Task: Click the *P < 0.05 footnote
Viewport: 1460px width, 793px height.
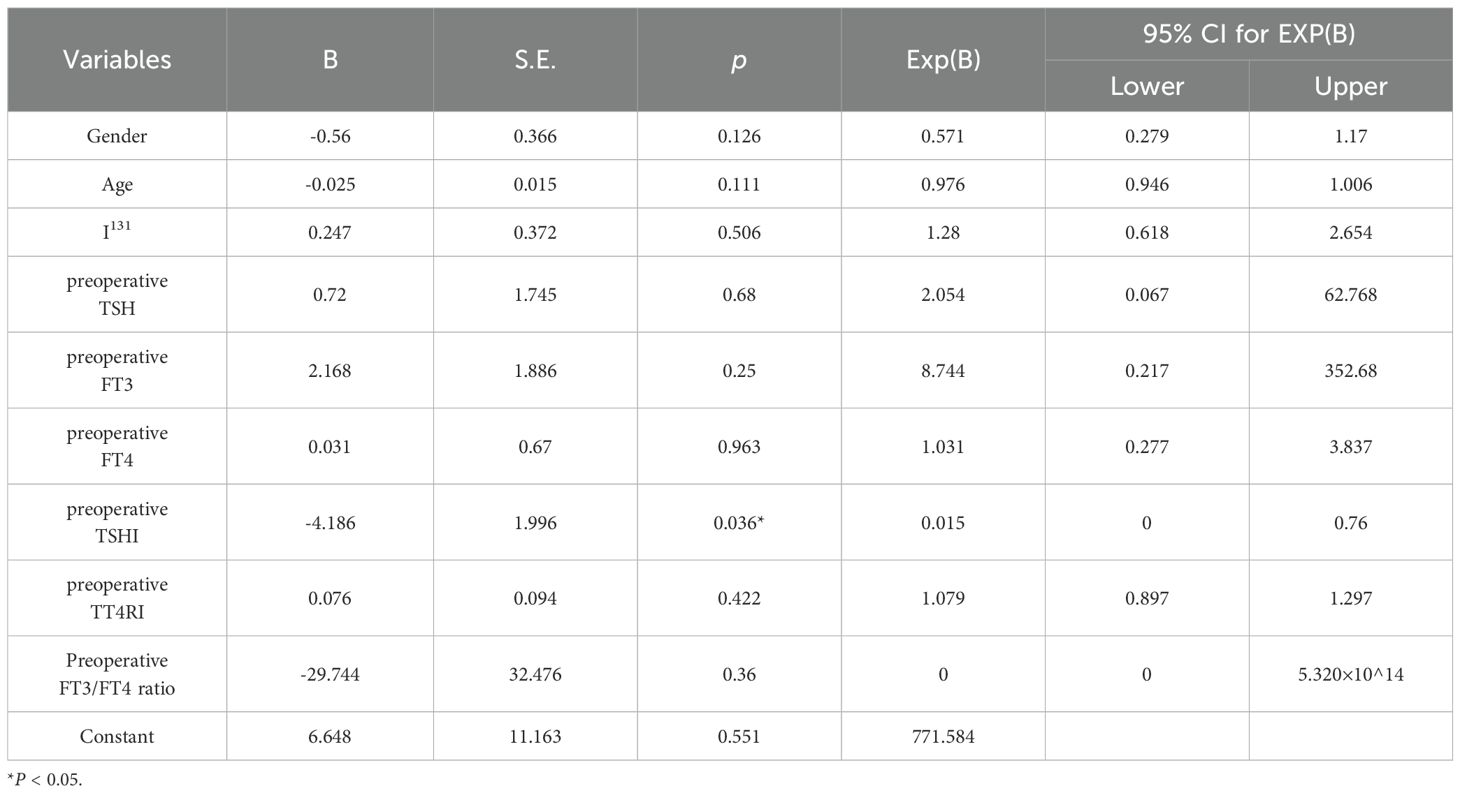Action: (46, 780)
